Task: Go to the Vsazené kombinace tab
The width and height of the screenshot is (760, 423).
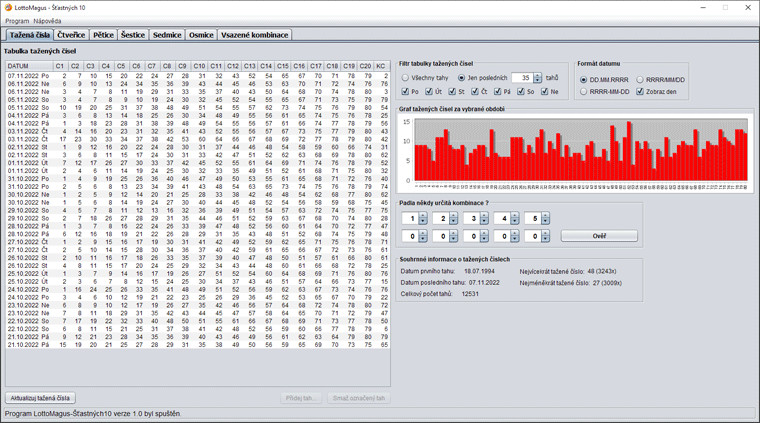Action: tap(254, 35)
